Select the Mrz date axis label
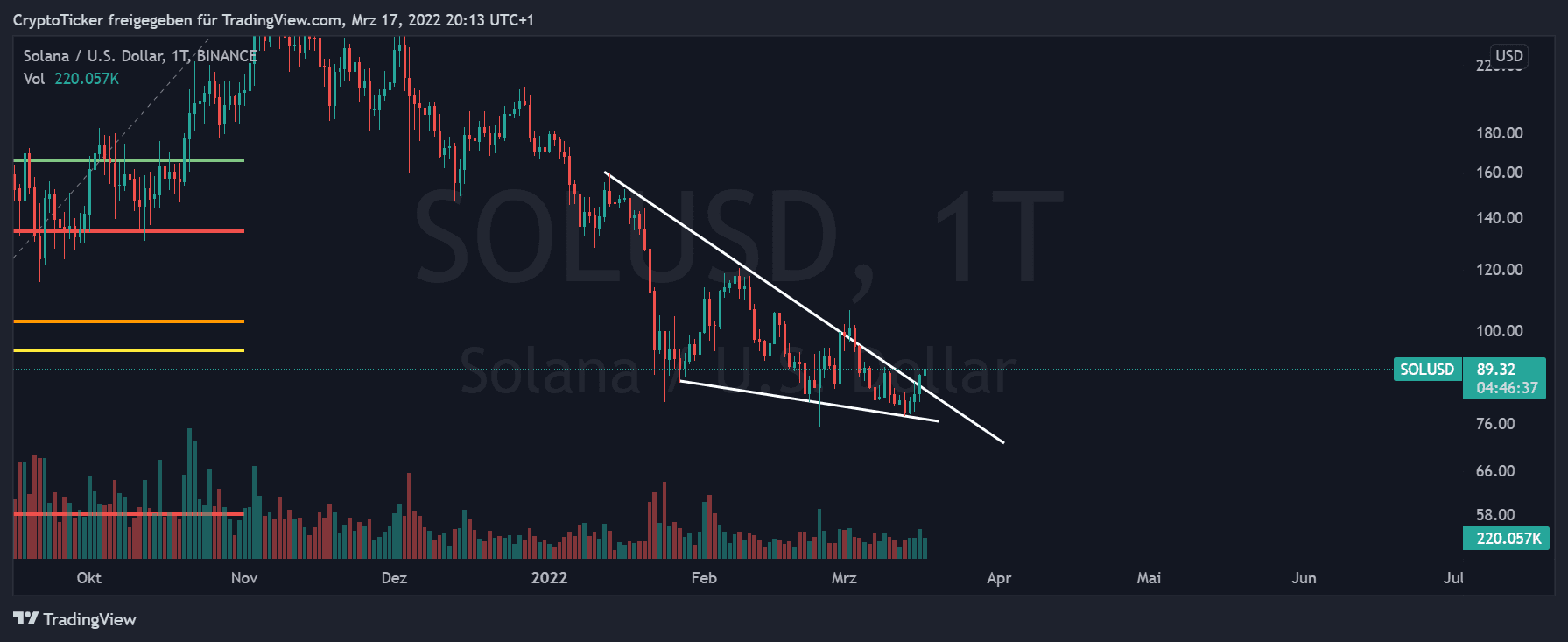Viewport: 1568px width, 642px height. point(844,578)
